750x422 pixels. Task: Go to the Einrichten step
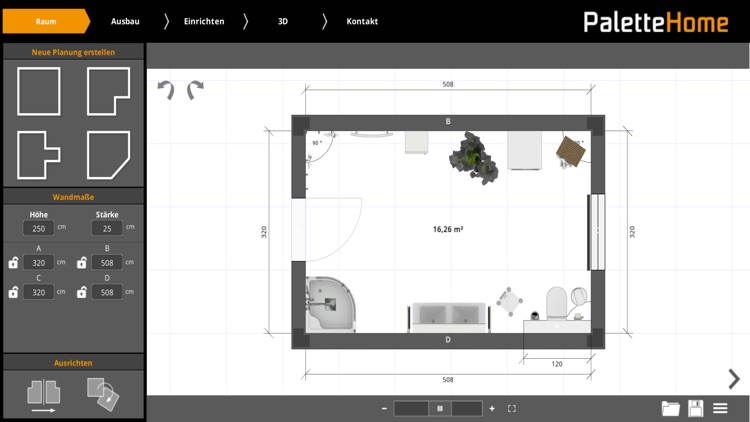pyautogui.click(x=204, y=21)
